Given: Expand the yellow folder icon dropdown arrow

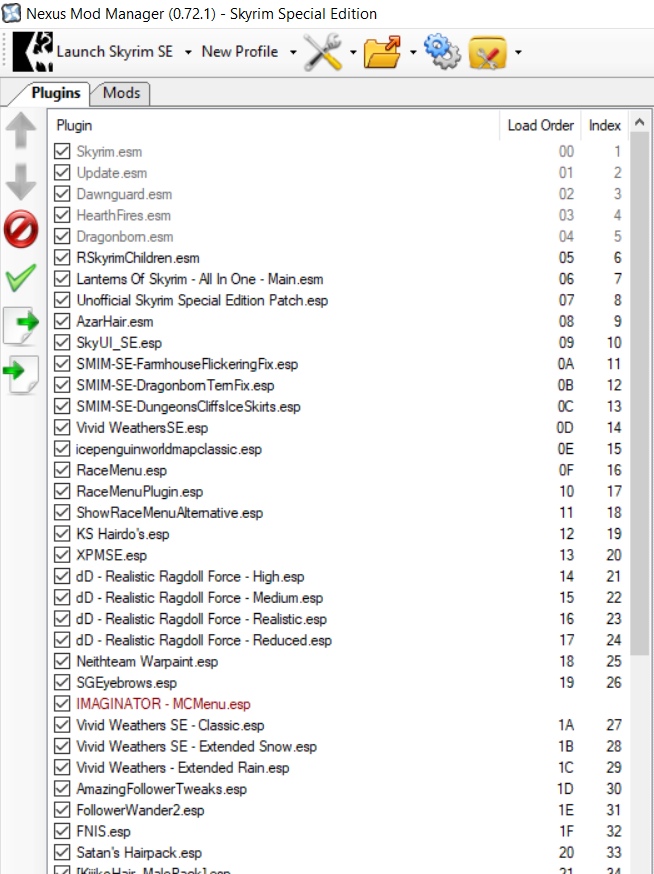Looking at the screenshot, I should (518, 52).
